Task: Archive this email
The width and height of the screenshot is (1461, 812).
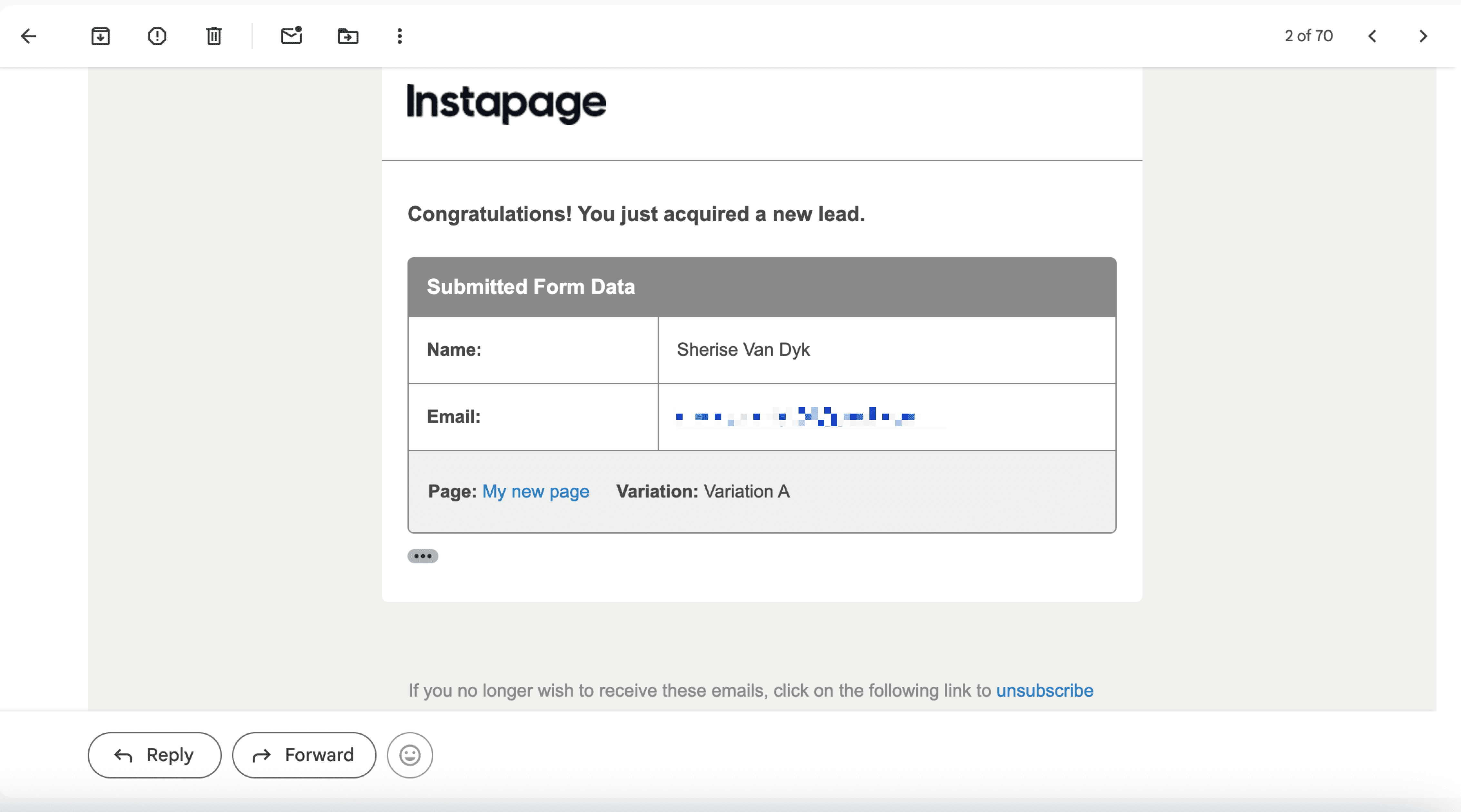Action: (x=100, y=36)
